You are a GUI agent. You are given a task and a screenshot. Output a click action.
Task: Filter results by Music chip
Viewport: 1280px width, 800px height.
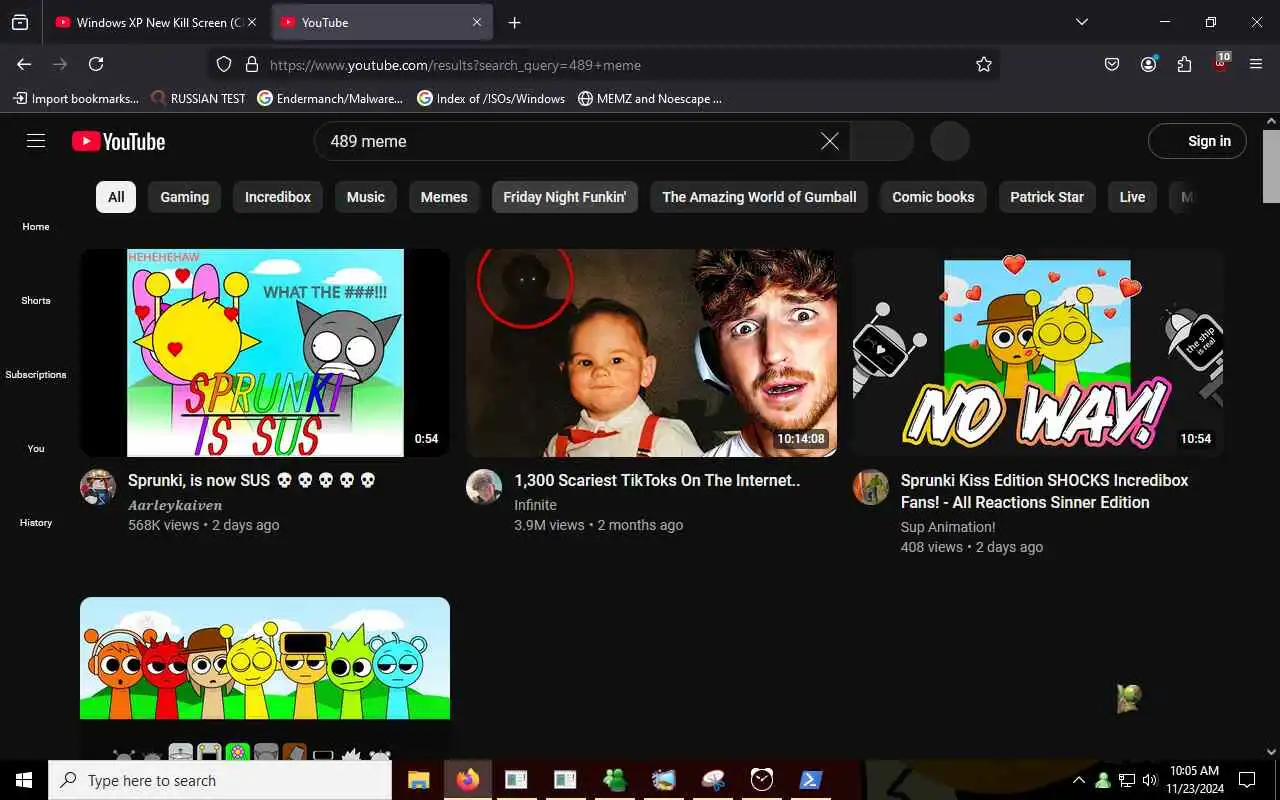pos(366,197)
